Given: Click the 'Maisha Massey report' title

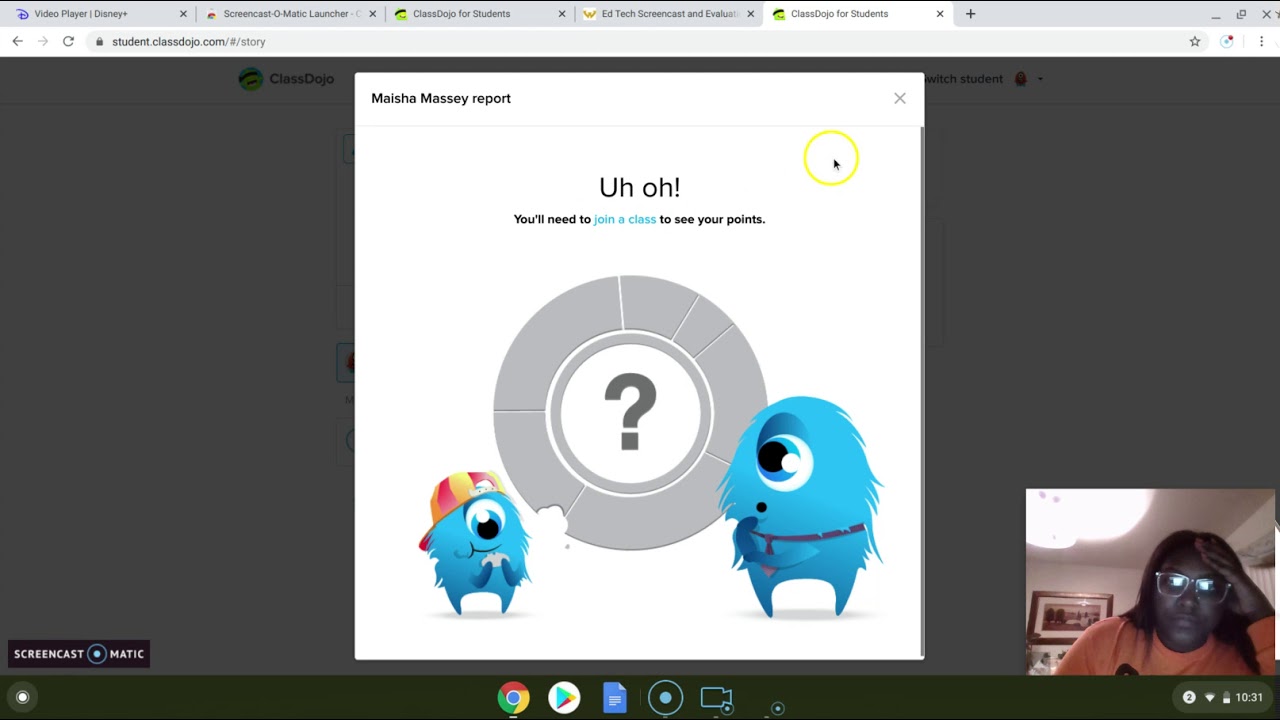Looking at the screenshot, I should [441, 98].
